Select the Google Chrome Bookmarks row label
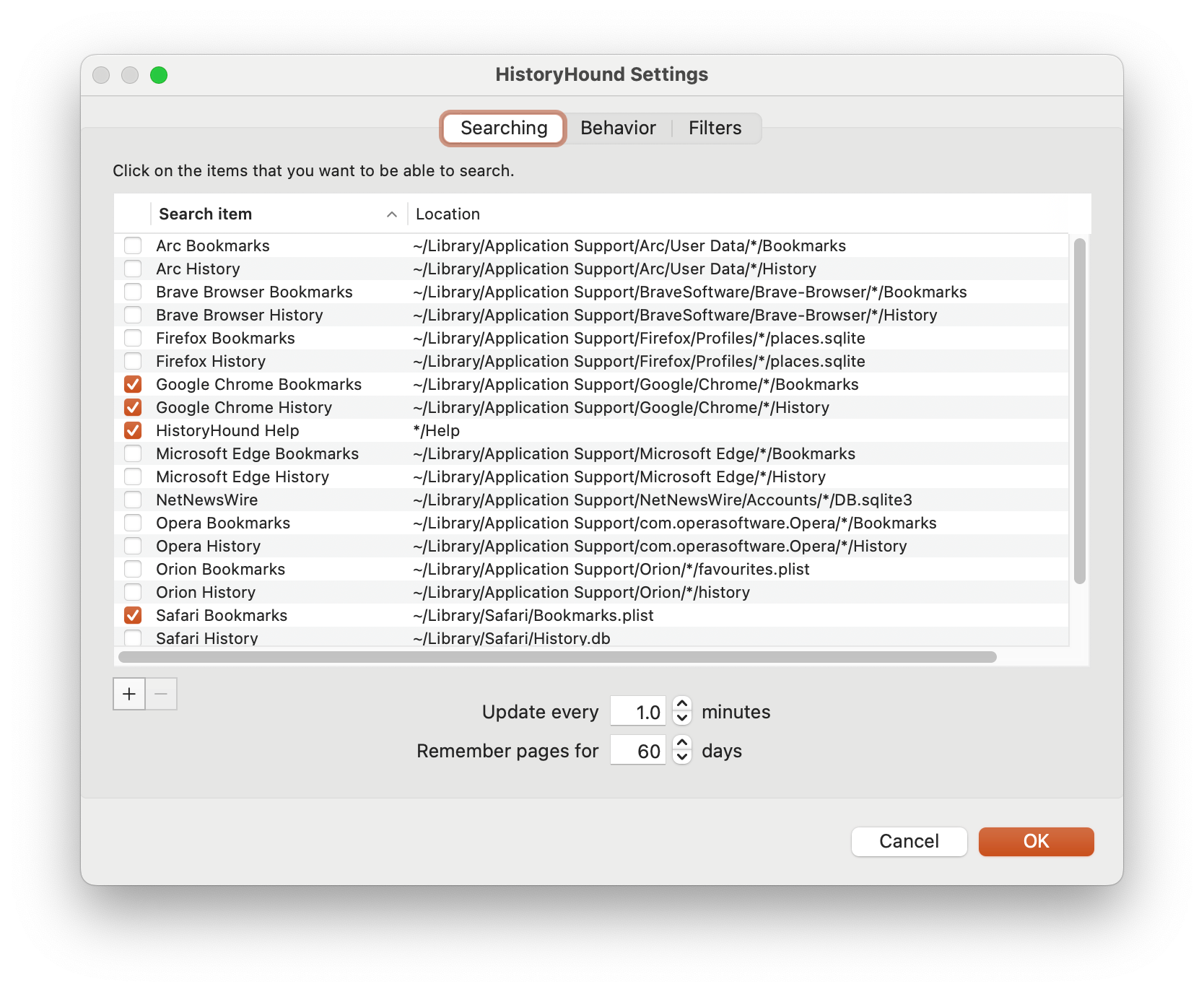The width and height of the screenshot is (1204, 992). point(259,384)
